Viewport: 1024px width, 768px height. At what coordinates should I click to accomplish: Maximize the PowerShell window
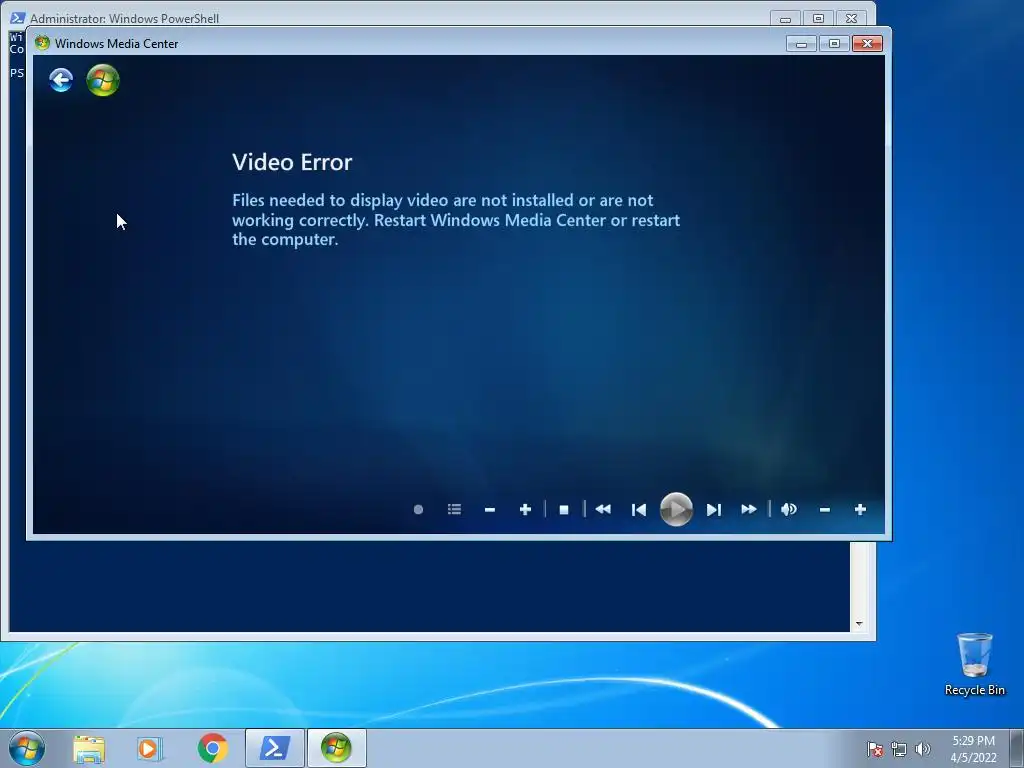(x=818, y=18)
